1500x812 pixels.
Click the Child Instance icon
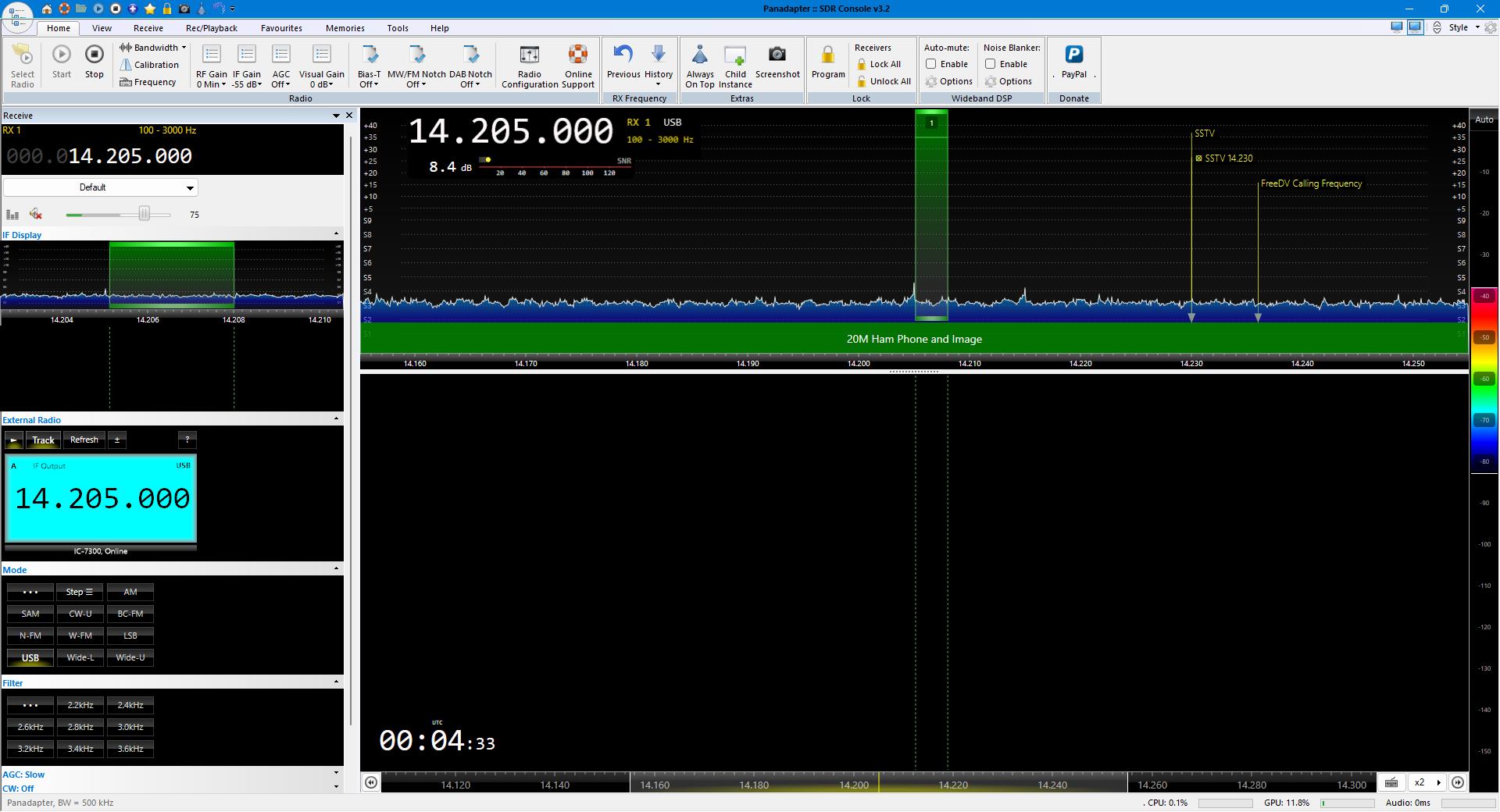(734, 56)
